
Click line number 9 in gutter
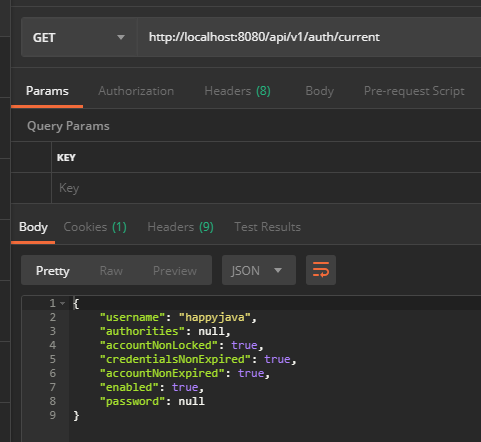click(53, 415)
